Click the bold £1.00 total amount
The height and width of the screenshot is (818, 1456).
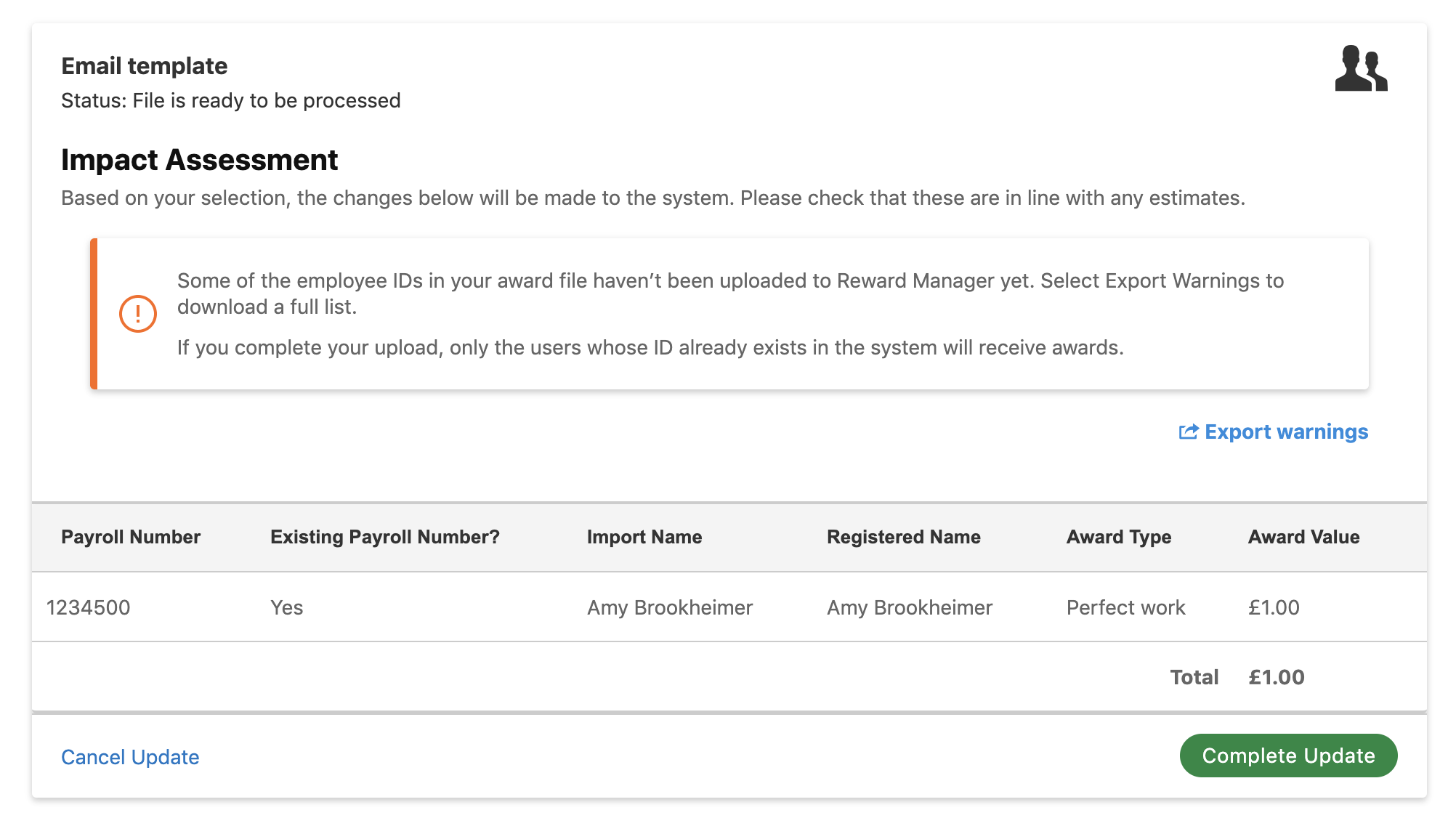[1277, 677]
